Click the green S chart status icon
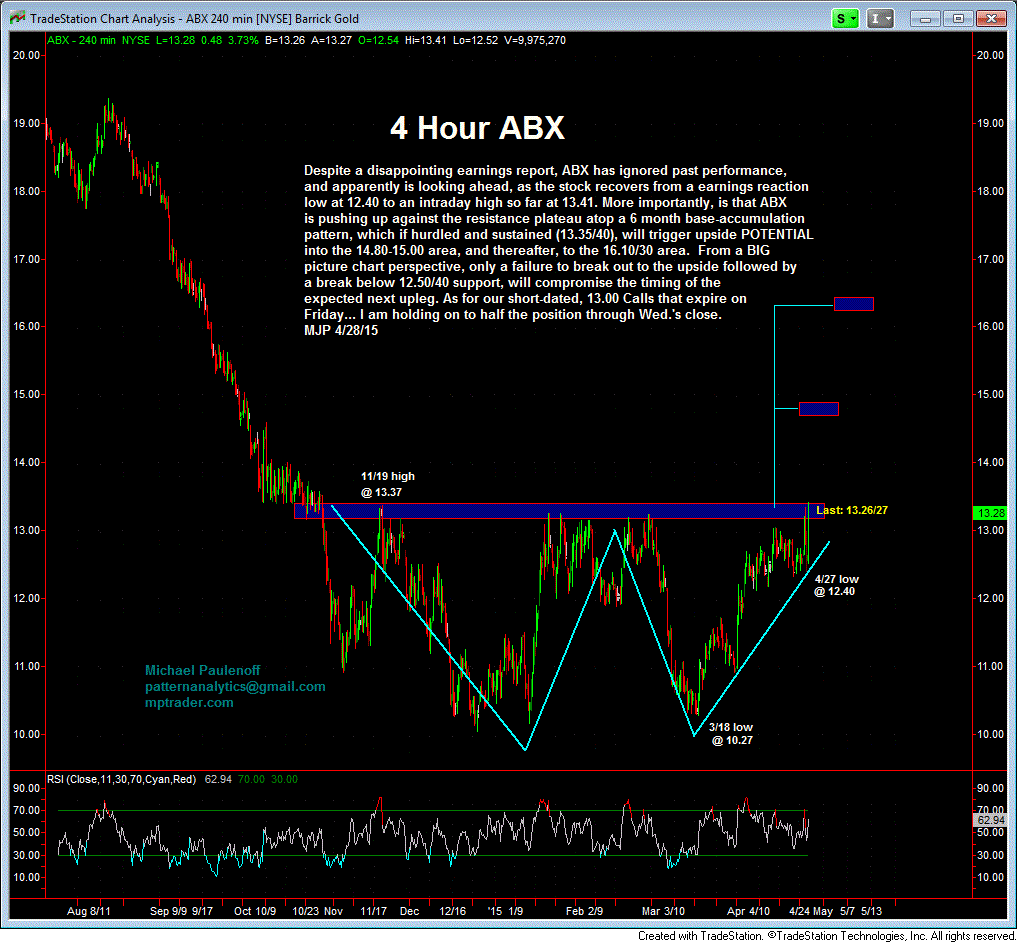The height and width of the screenshot is (942, 1017). click(x=843, y=17)
